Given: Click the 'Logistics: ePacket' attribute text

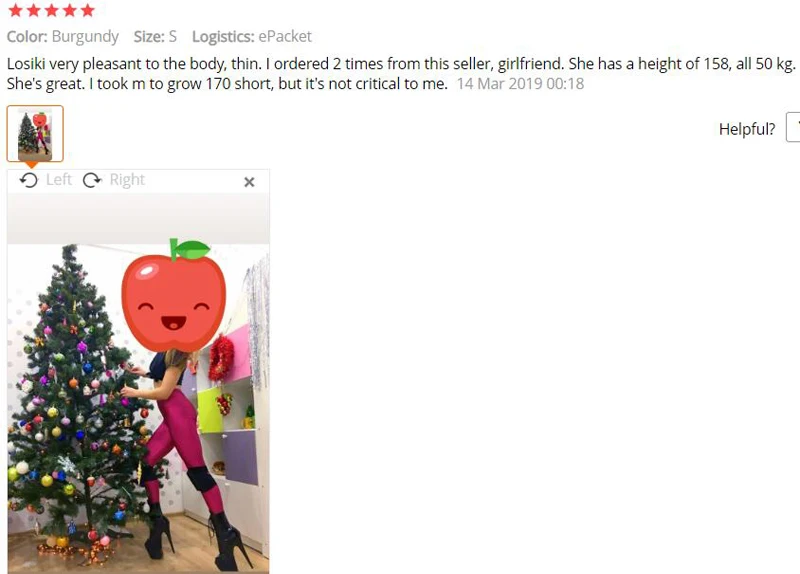Looking at the screenshot, I should tap(252, 37).
